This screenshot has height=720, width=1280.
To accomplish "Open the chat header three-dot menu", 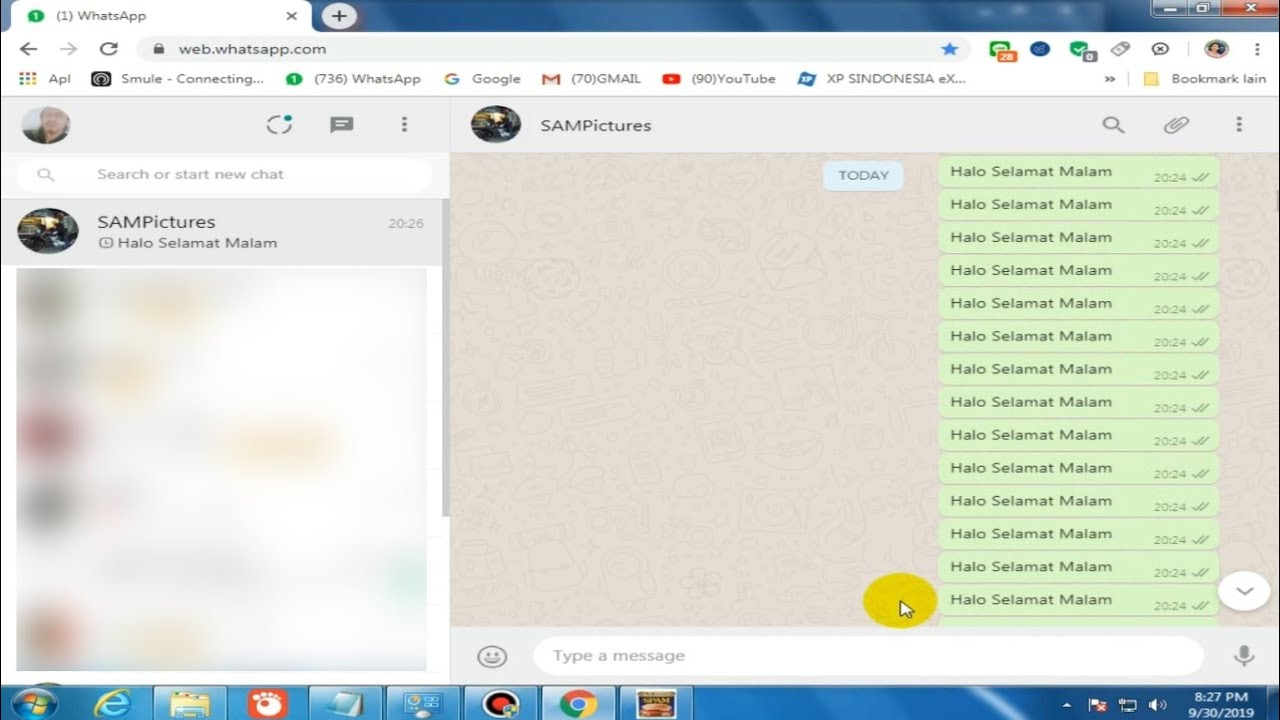I will (1238, 125).
